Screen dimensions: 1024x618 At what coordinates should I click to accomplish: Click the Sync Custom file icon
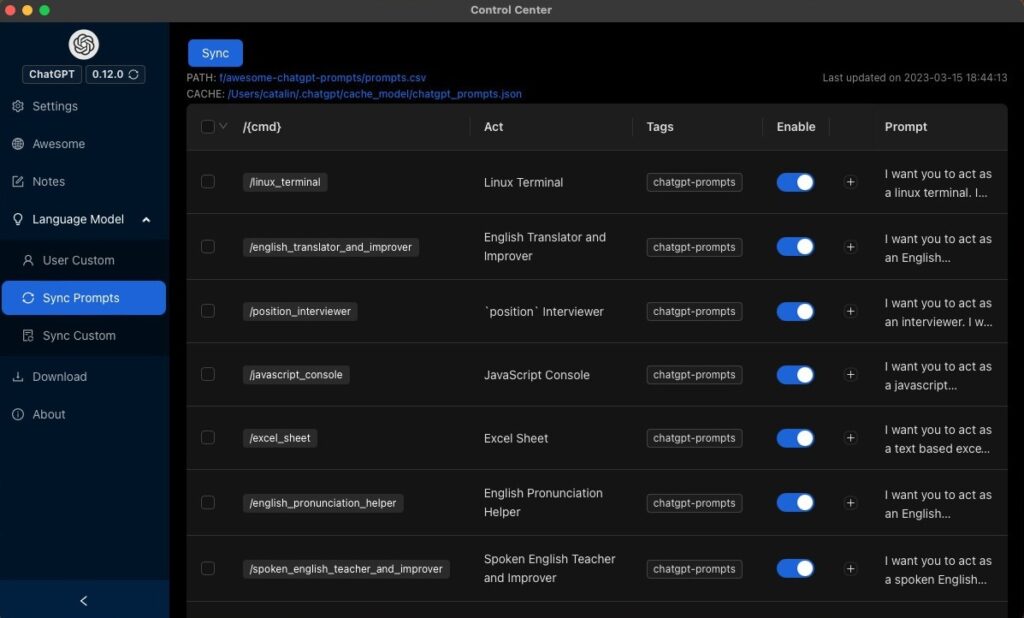click(x=28, y=336)
